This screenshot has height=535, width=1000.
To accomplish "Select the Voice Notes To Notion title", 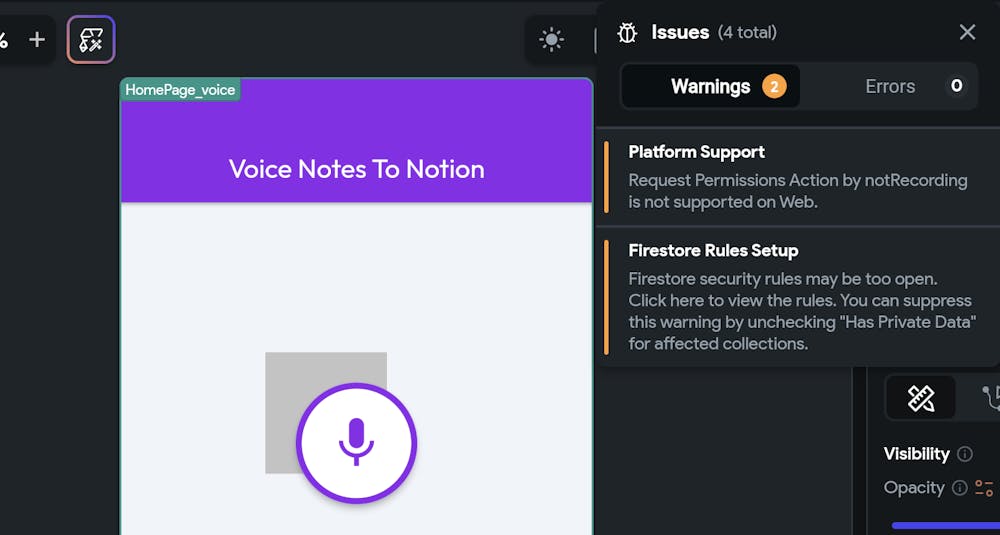I will 357,169.
